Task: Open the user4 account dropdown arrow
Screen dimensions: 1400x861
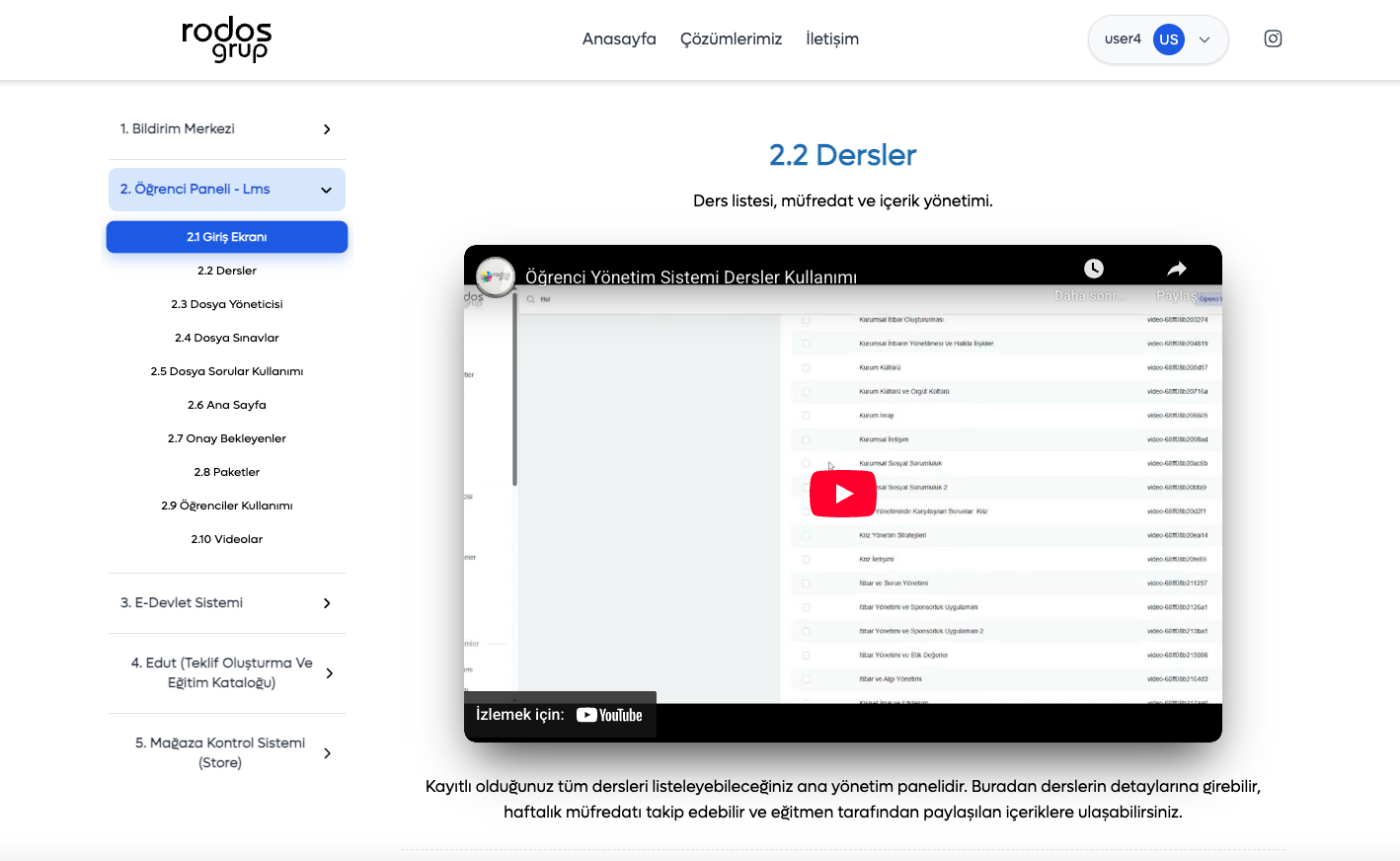Action: [1205, 39]
